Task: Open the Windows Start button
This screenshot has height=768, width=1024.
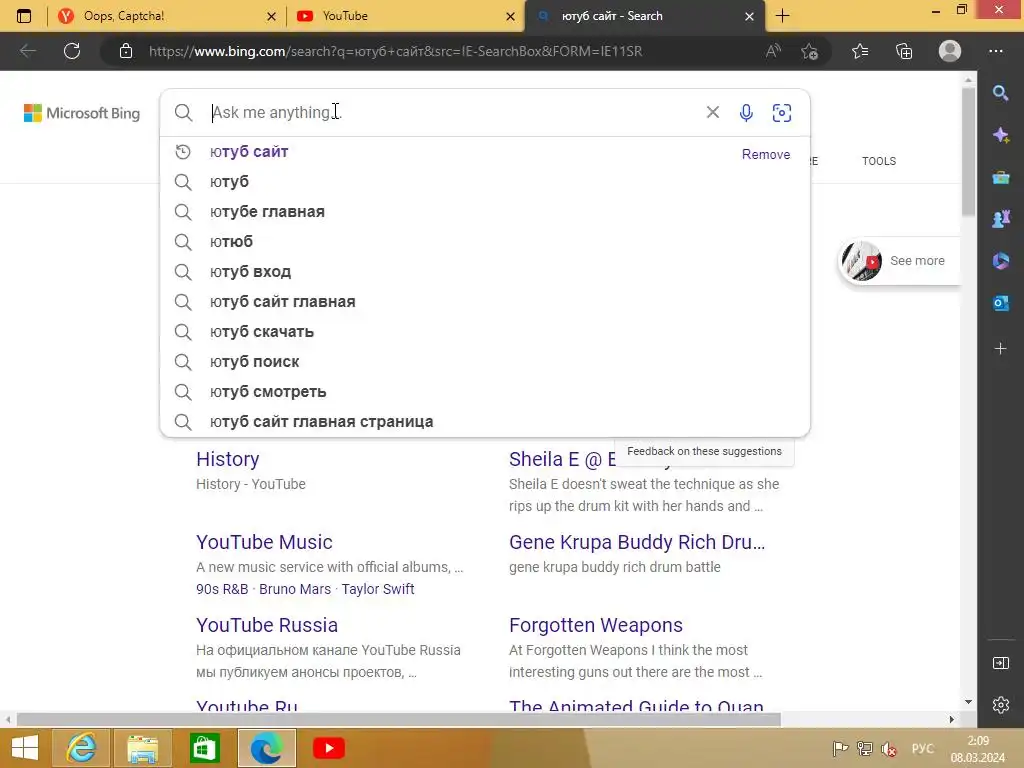Action: (25, 748)
